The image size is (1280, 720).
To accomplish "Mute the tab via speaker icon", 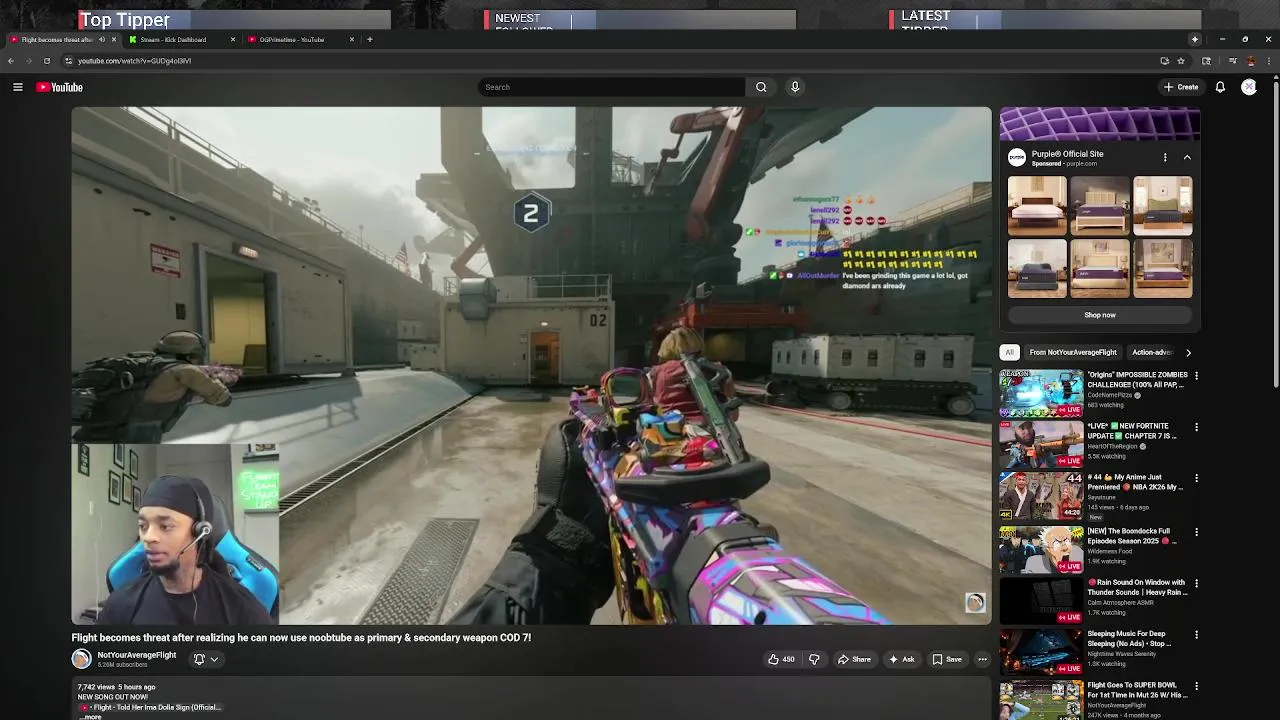I will tap(101, 39).
